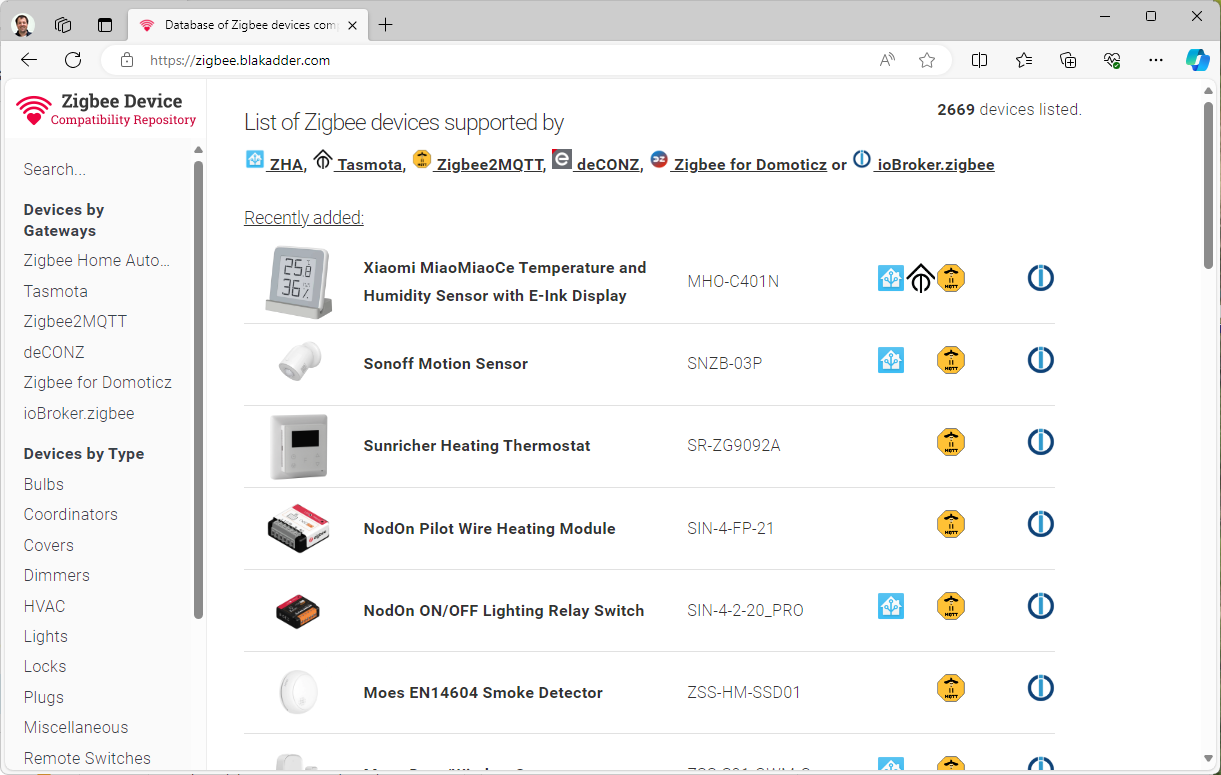
Task: Click the Zigbee2MQTT icon in NodOn Pilot Wire row
Action: click(x=950, y=524)
